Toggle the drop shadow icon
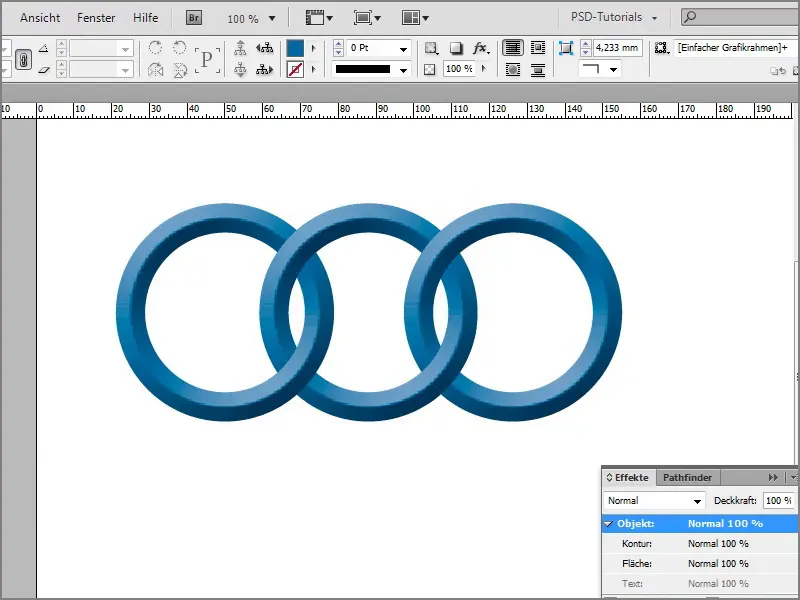 click(x=456, y=48)
